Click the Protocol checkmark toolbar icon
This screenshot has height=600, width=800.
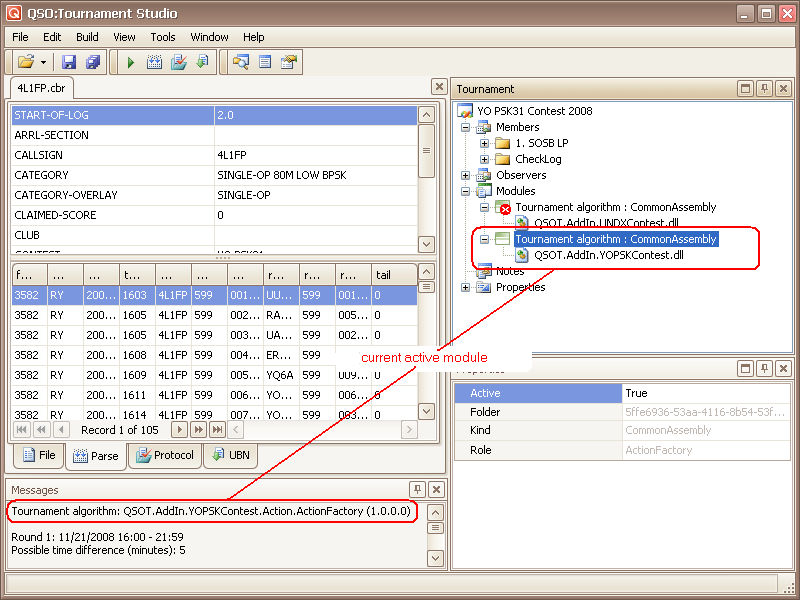178,62
